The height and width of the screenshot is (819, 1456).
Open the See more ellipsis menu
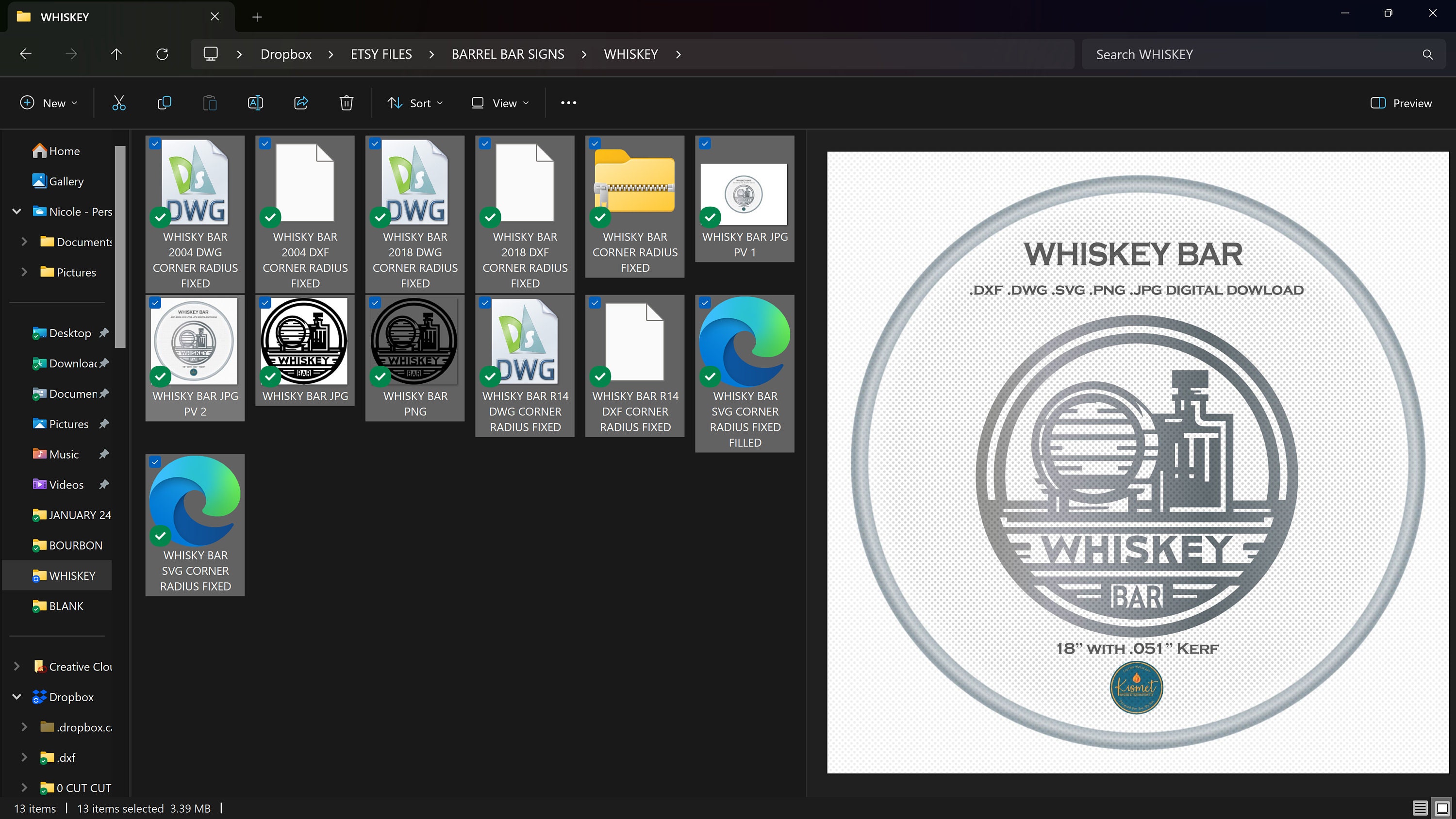568,103
